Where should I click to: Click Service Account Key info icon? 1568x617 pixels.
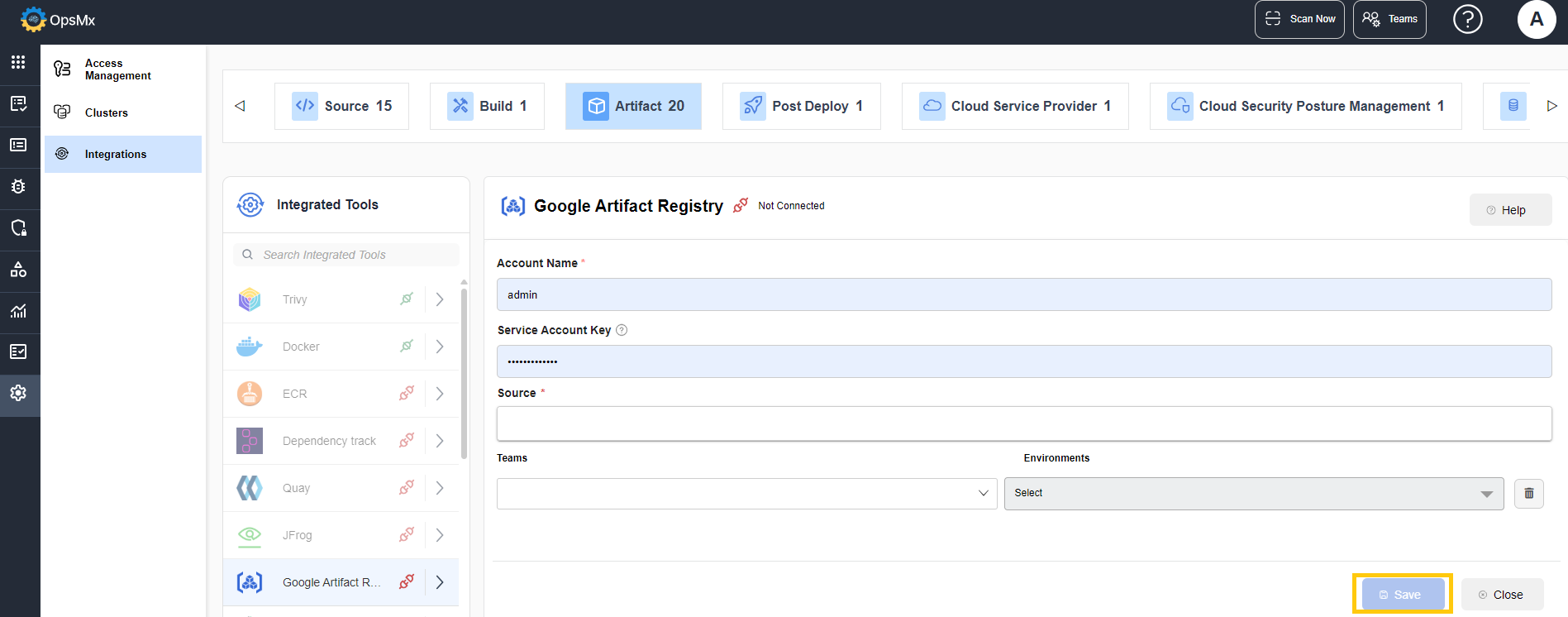point(622,330)
